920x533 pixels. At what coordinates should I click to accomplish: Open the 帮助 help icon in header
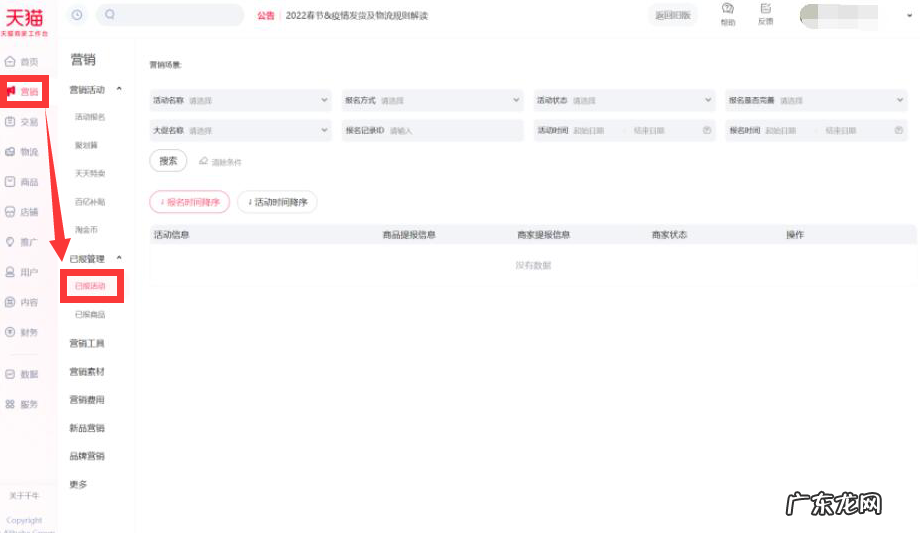click(727, 9)
